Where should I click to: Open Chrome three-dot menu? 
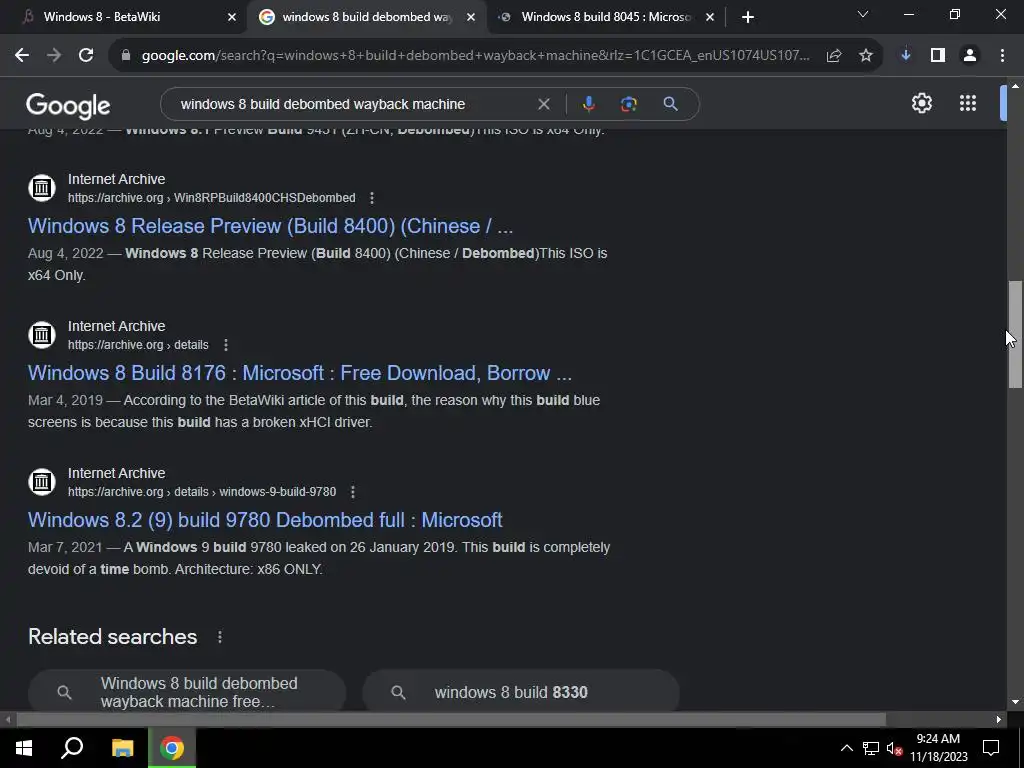tap(1002, 56)
